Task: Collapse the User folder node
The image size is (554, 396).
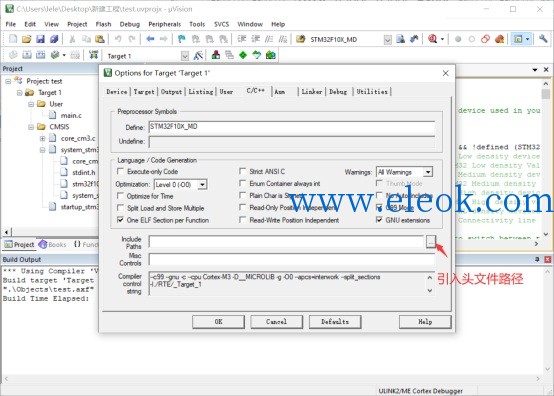Action: click(x=31, y=104)
